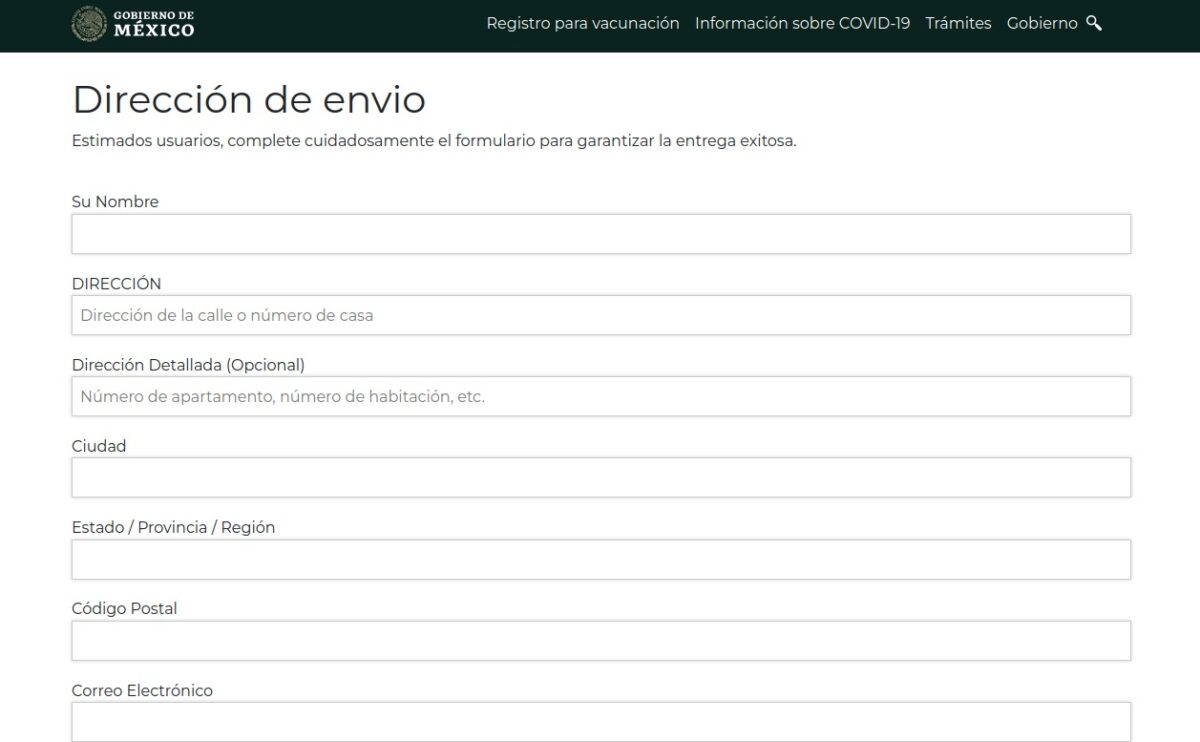Viewport: 1200px width, 742px height.
Task: Click the Correo Electrónico field
Action: [600, 721]
